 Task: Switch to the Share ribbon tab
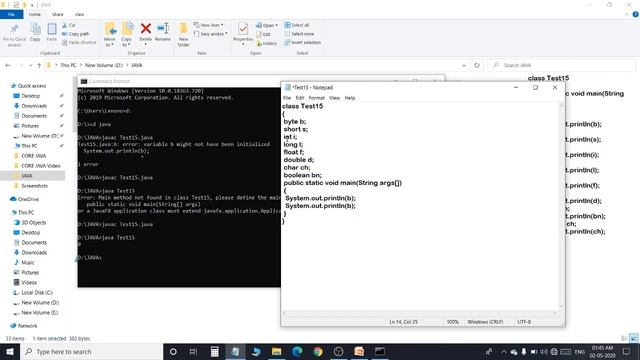pos(58,14)
